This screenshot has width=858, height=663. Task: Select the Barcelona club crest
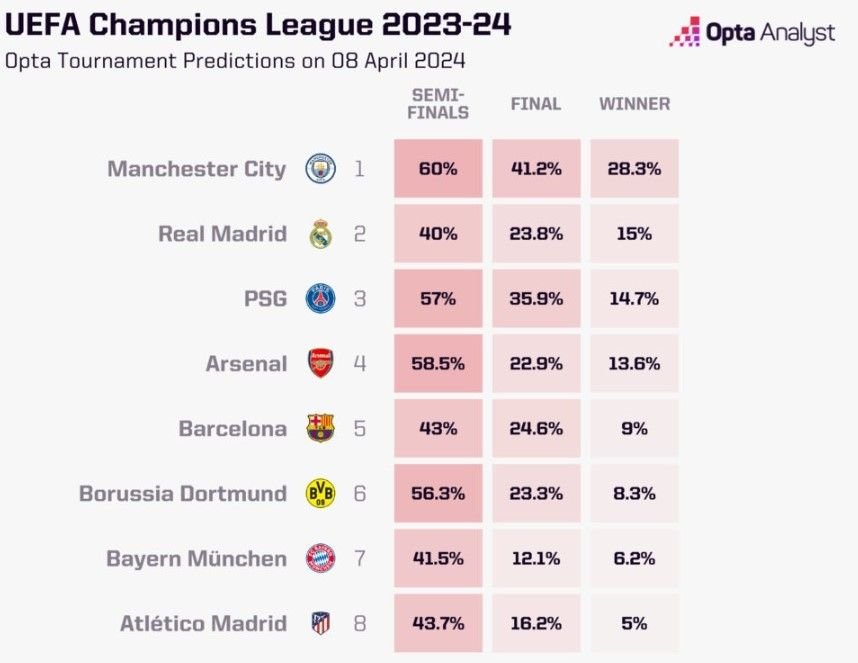point(320,428)
